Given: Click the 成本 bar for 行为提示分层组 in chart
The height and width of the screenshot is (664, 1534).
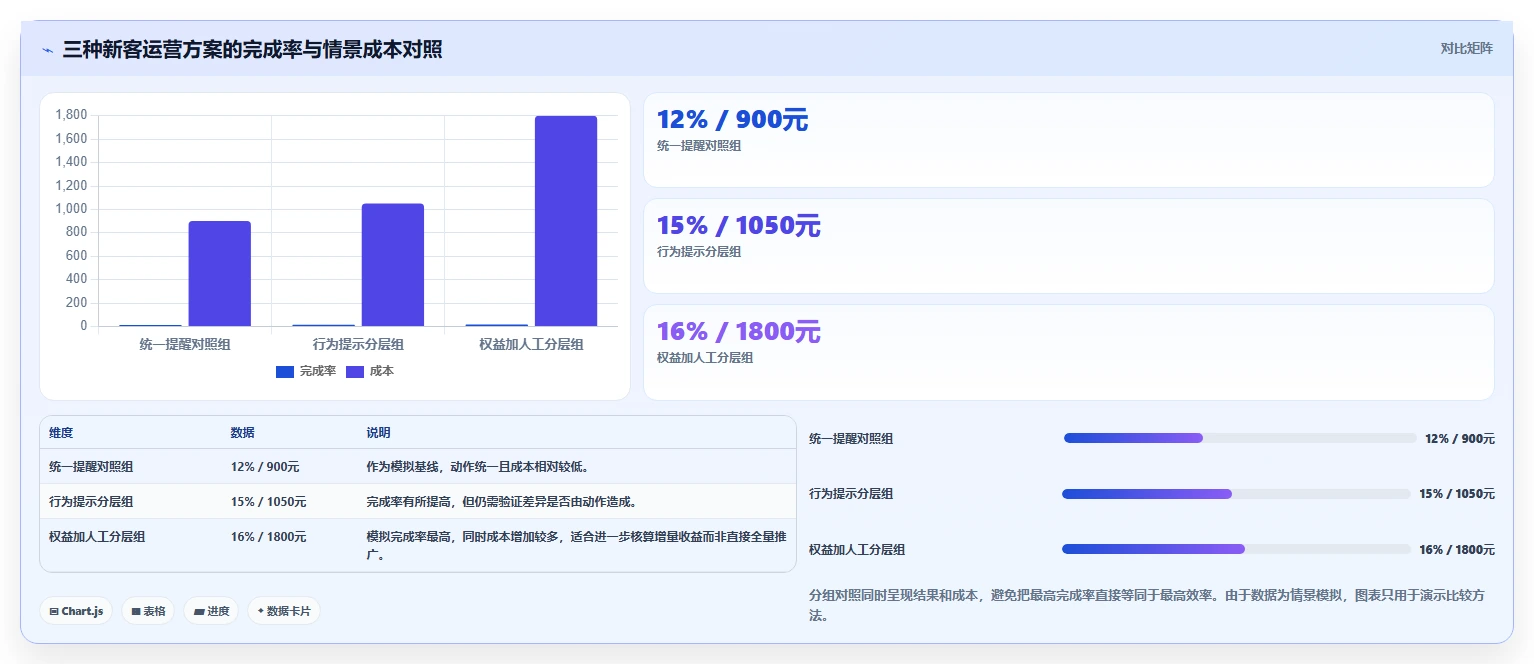Looking at the screenshot, I should pyautogui.click(x=393, y=265).
